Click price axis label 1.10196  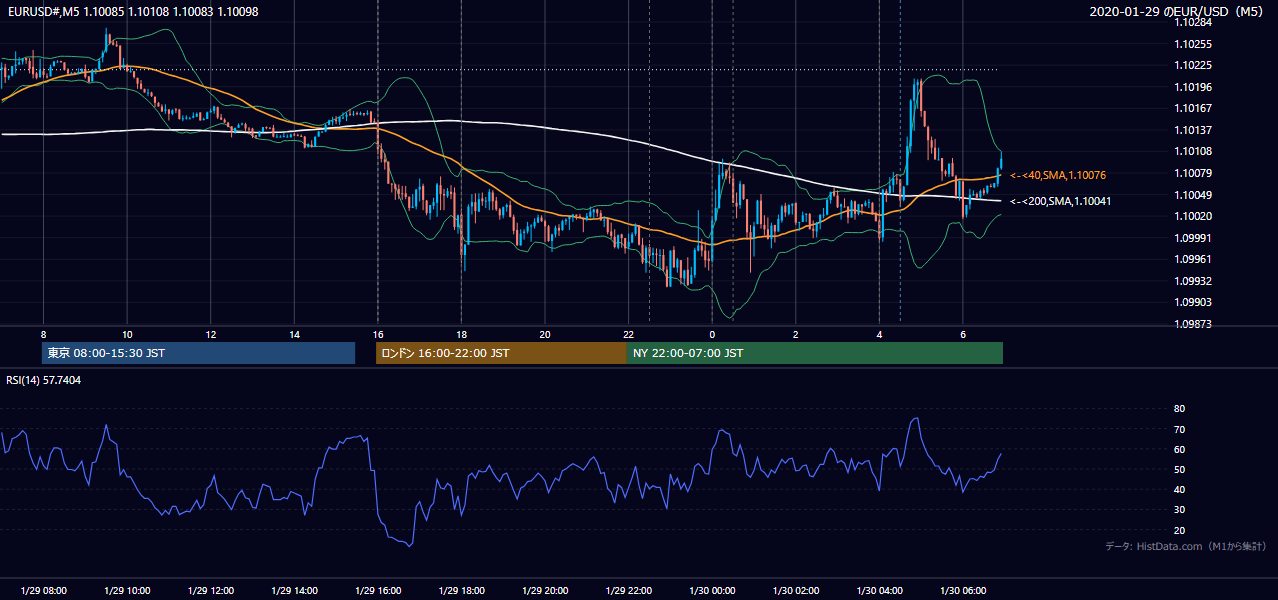click(1194, 87)
